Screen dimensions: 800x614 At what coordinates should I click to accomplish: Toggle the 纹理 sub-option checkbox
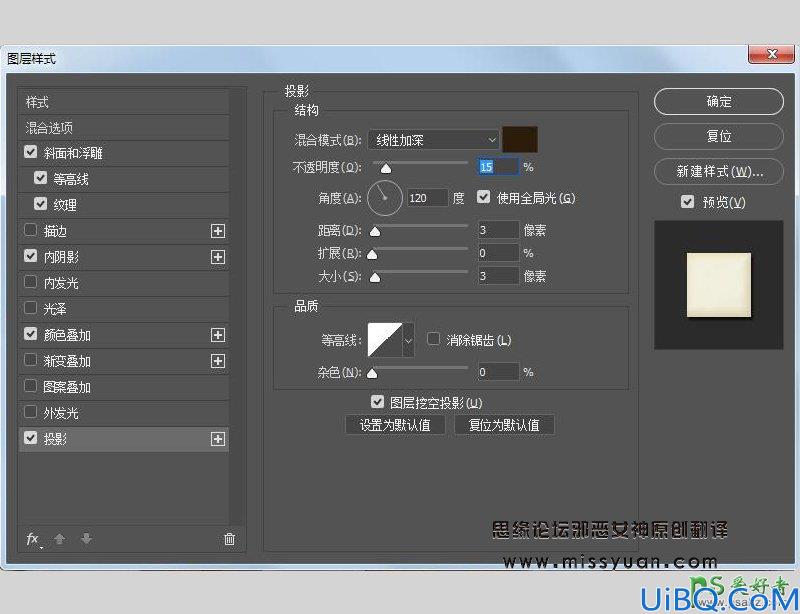coord(40,204)
